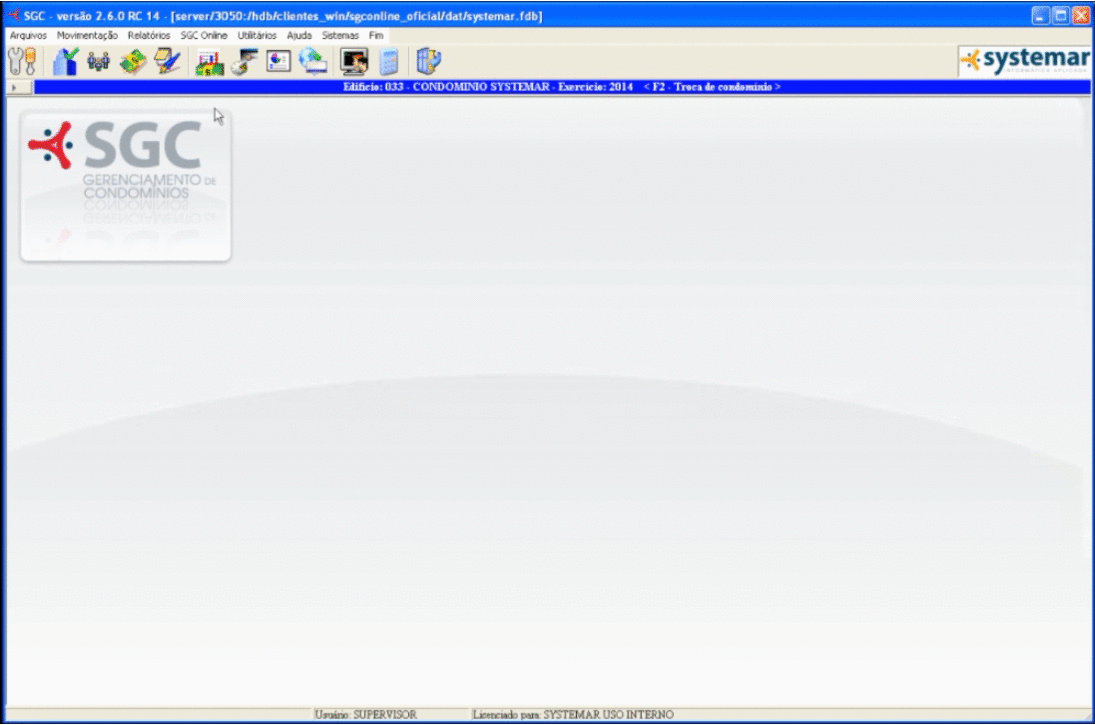The image size is (1095, 725).
Task: Click the globe with envelope icon
Action: (x=313, y=62)
